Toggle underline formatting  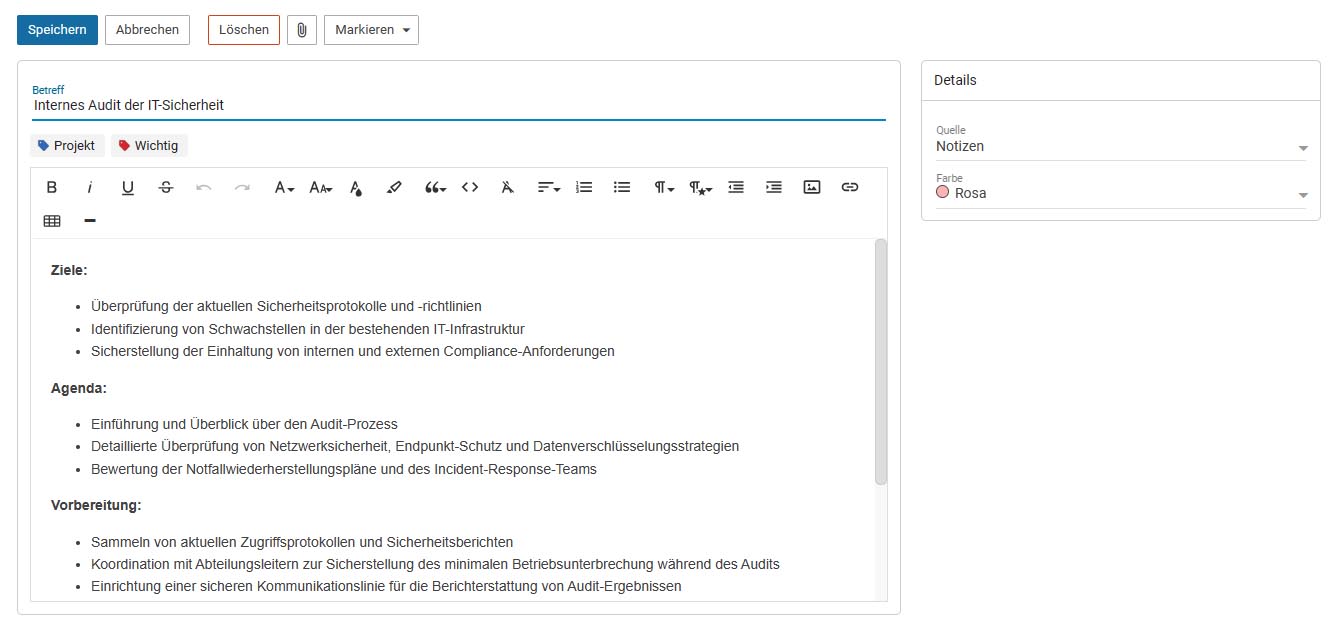point(128,187)
